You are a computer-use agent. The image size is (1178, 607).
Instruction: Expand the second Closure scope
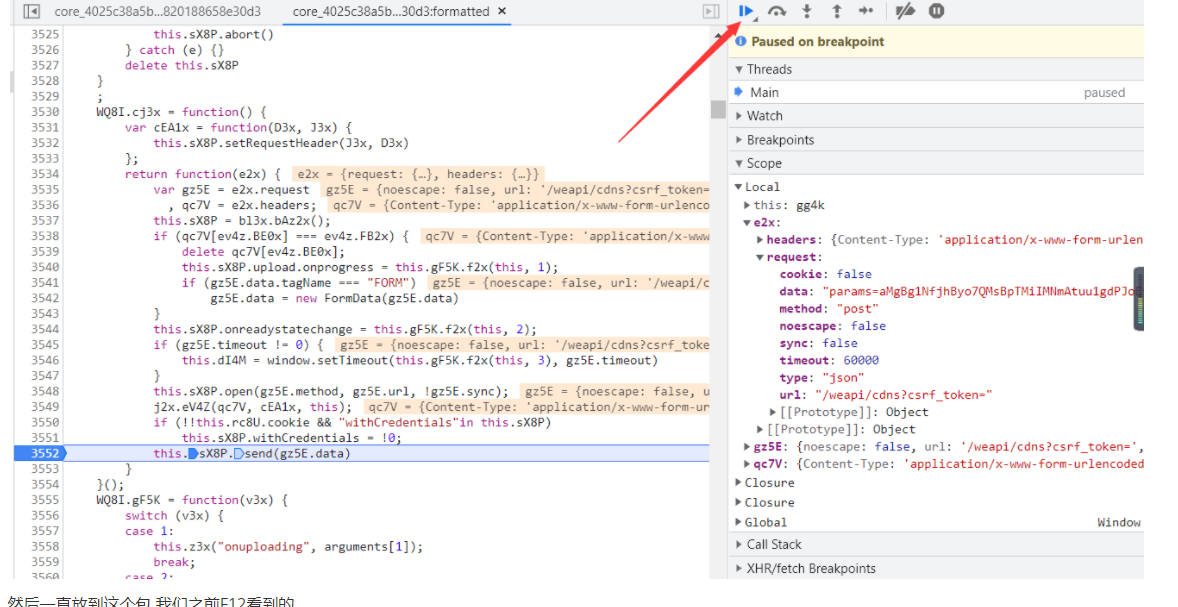pos(739,503)
